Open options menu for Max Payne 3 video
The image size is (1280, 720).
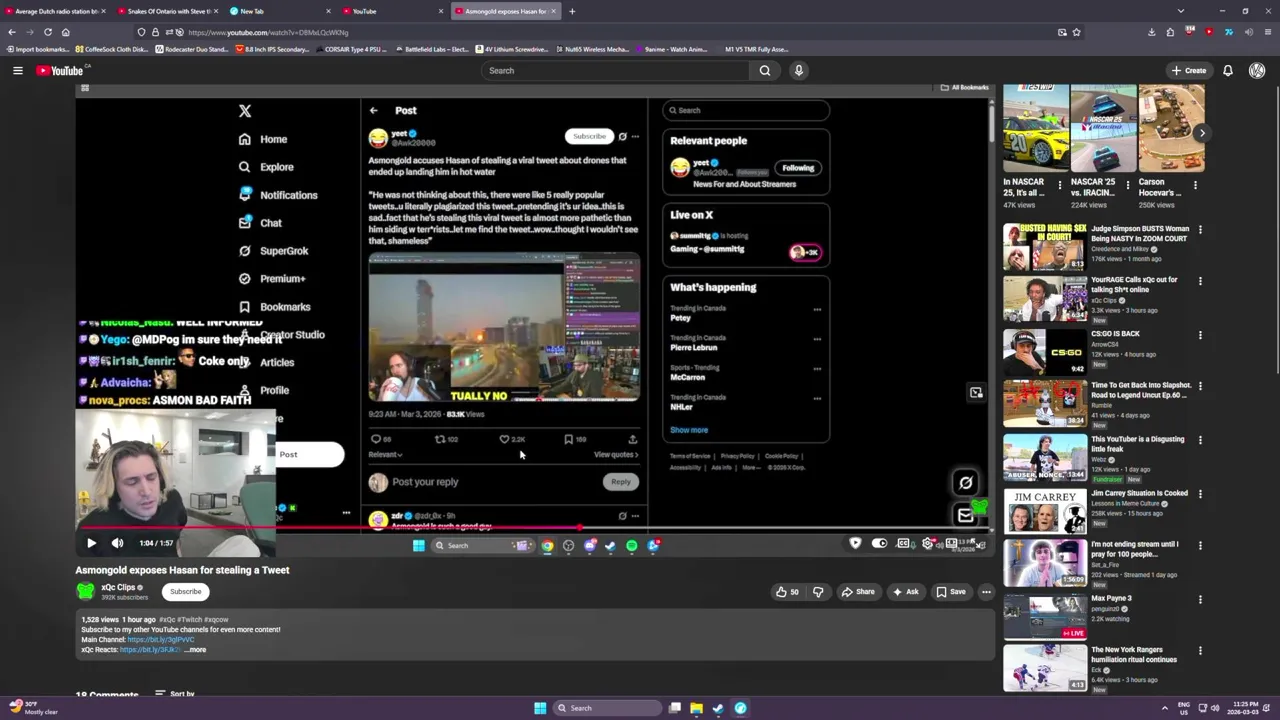point(1200,599)
